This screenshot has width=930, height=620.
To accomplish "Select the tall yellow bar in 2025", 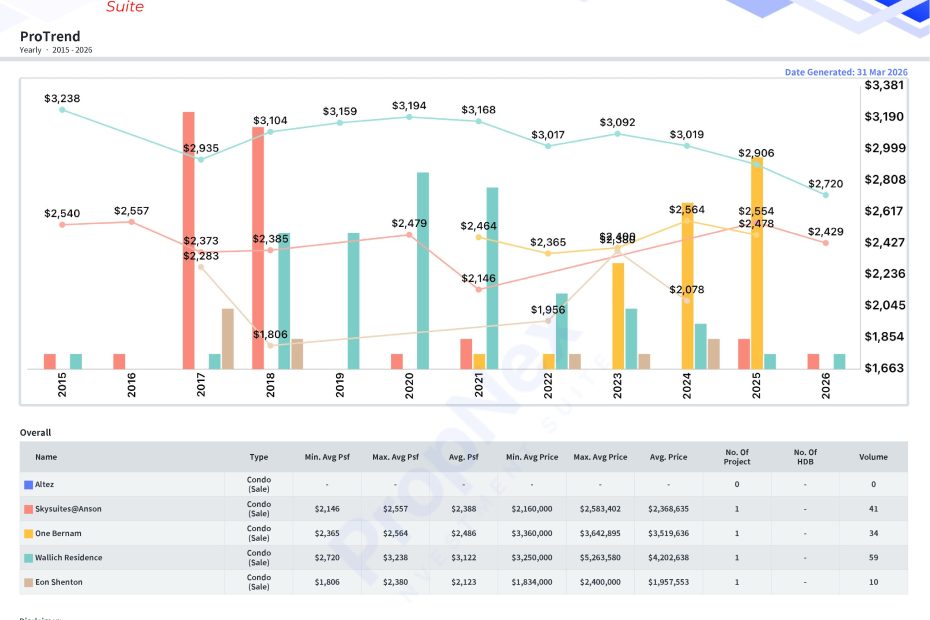I will 757,263.
